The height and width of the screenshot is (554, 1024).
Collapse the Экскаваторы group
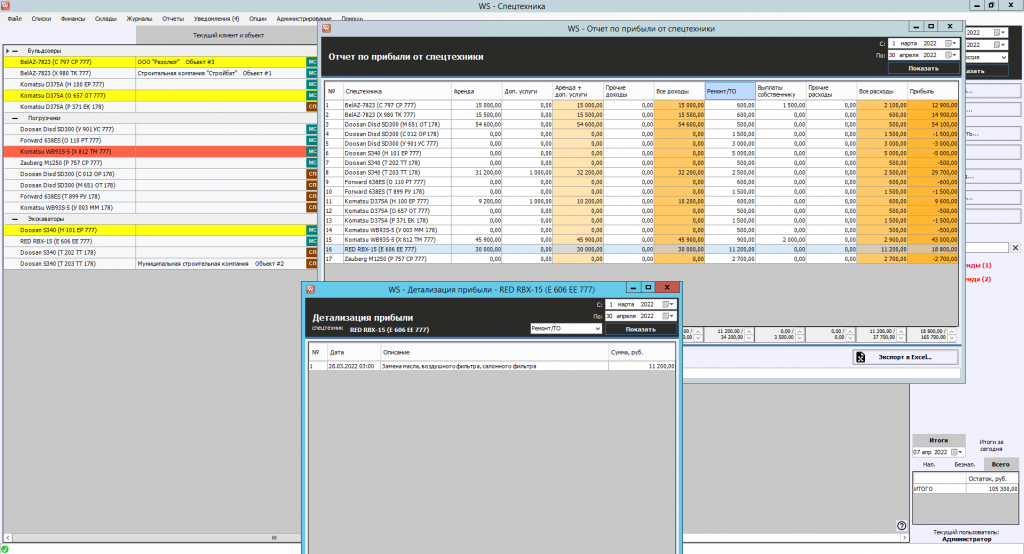(x=15, y=219)
